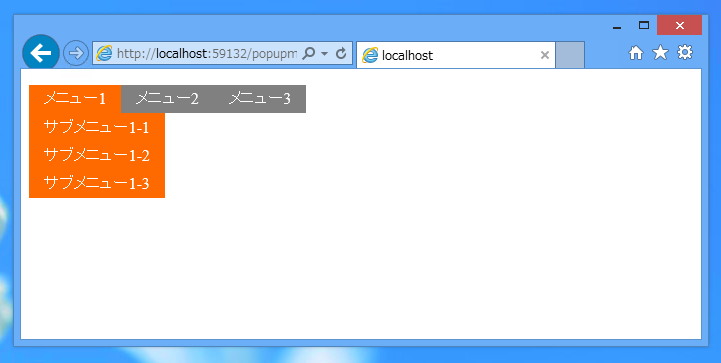Open a new tab with the blank tab button
721x363 pixels.
click(x=570, y=55)
